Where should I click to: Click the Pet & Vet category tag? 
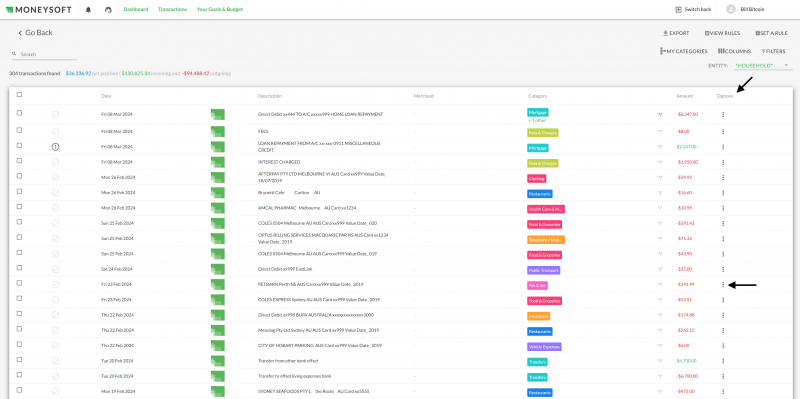[x=537, y=286]
